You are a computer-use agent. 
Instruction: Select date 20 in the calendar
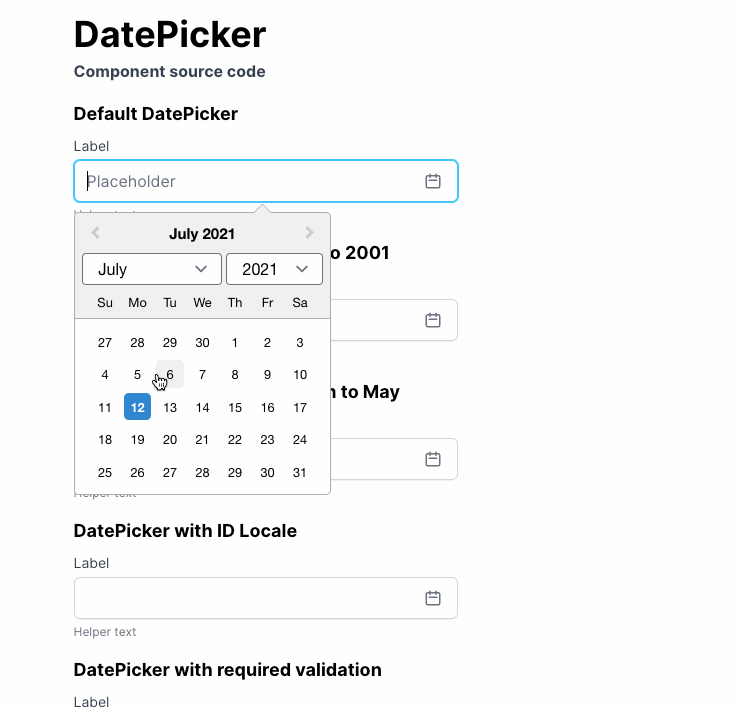point(170,440)
